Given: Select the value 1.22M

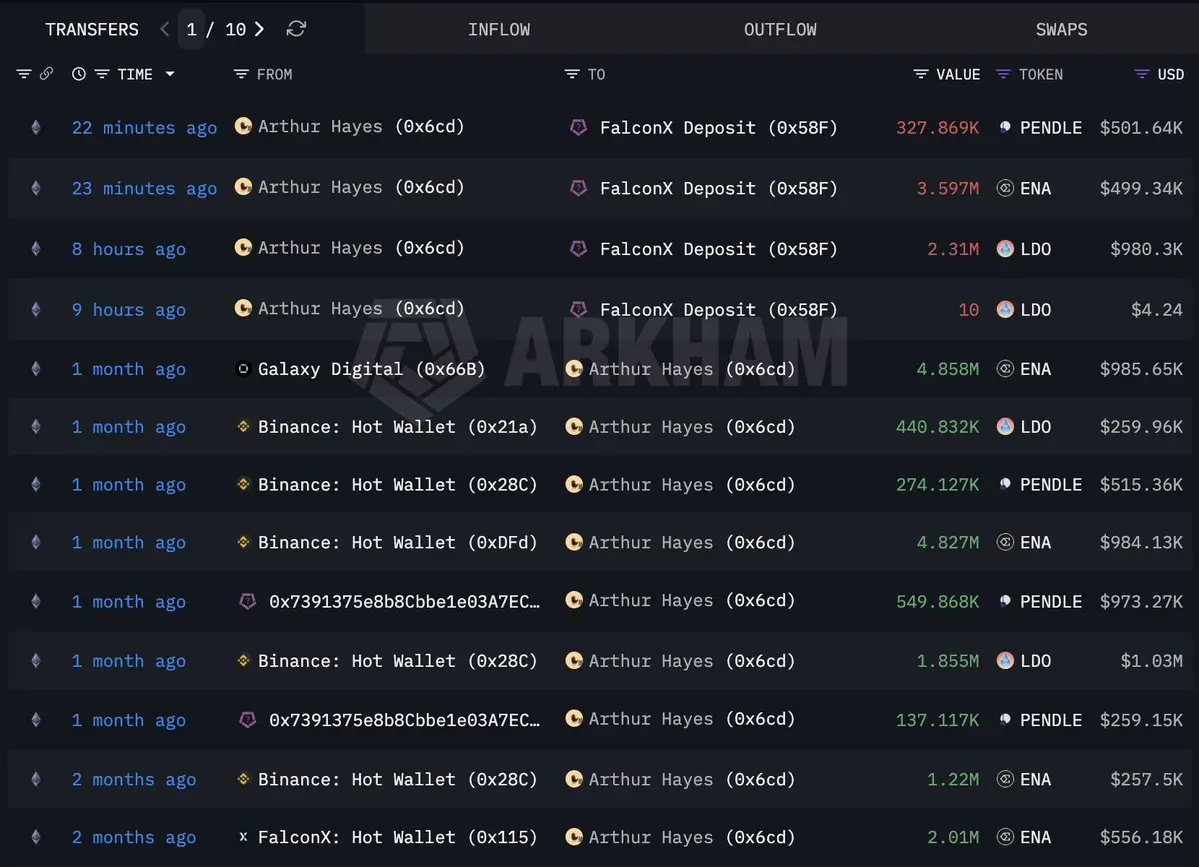Looking at the screenshot, I should [953, 779].
